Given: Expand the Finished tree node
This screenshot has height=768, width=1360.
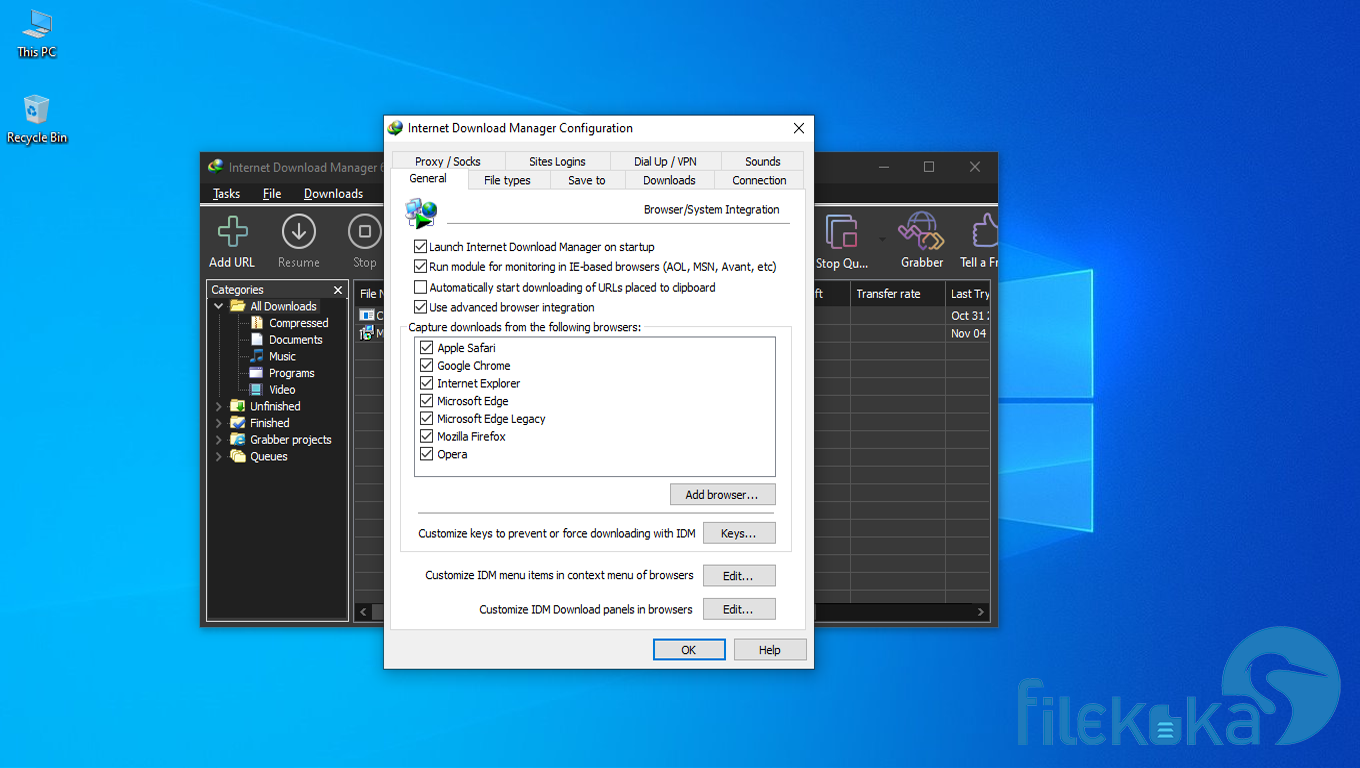Looking at the screenshot, I should point(219,423).
